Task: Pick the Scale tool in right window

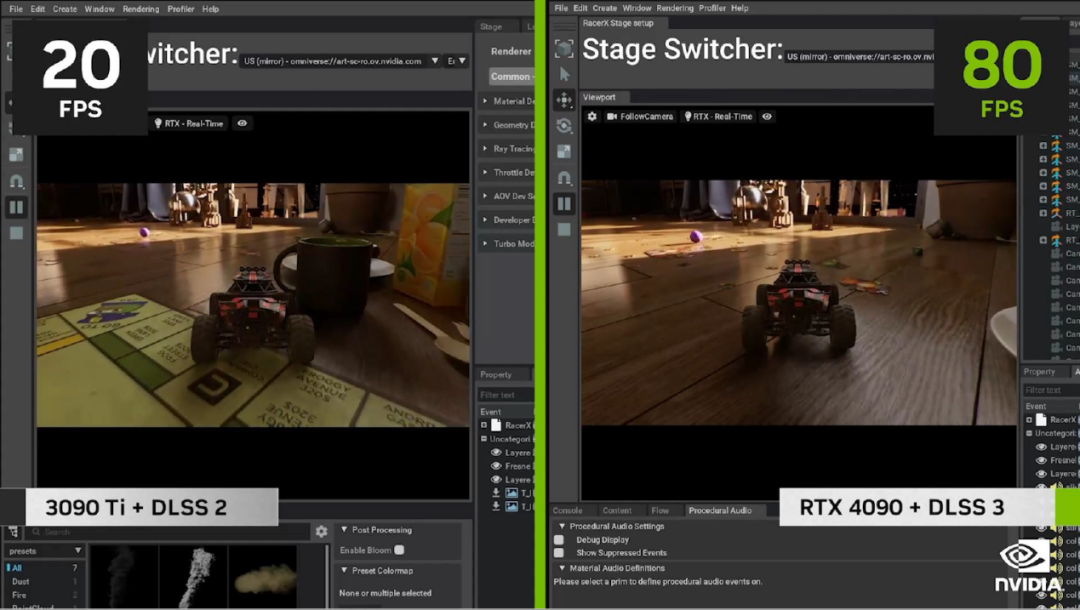Action: pyautogui.click(x=564, y=151)
